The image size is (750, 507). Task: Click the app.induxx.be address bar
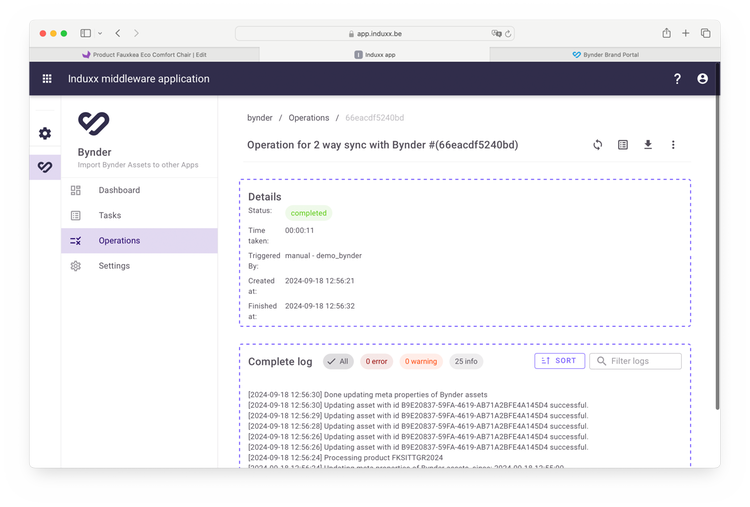pyautogui.click(x=375, y=33)
